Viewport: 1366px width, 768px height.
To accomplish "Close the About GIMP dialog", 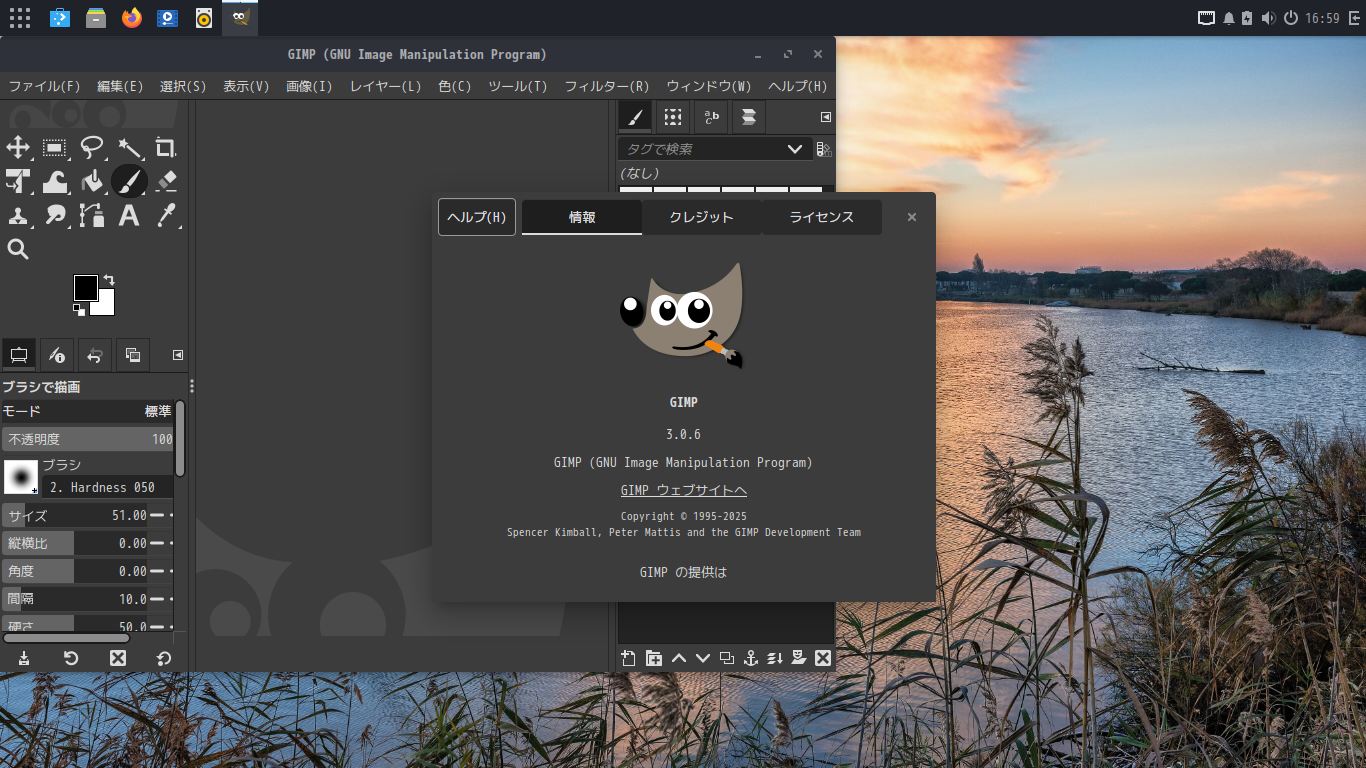I will 912,217.
